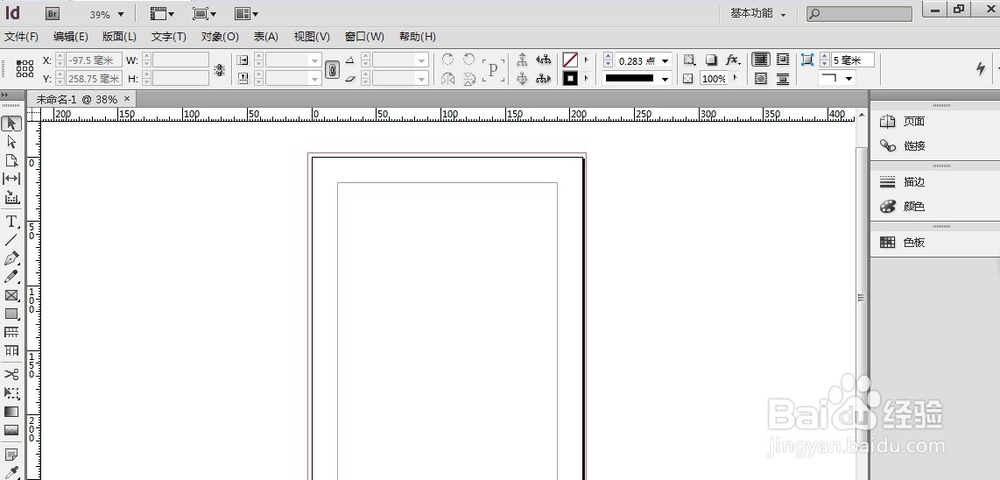Viewport: 1000px width, 480px height.
Task: Expand the opacity 100% slider arrow
Action: [x=735, y=78]
